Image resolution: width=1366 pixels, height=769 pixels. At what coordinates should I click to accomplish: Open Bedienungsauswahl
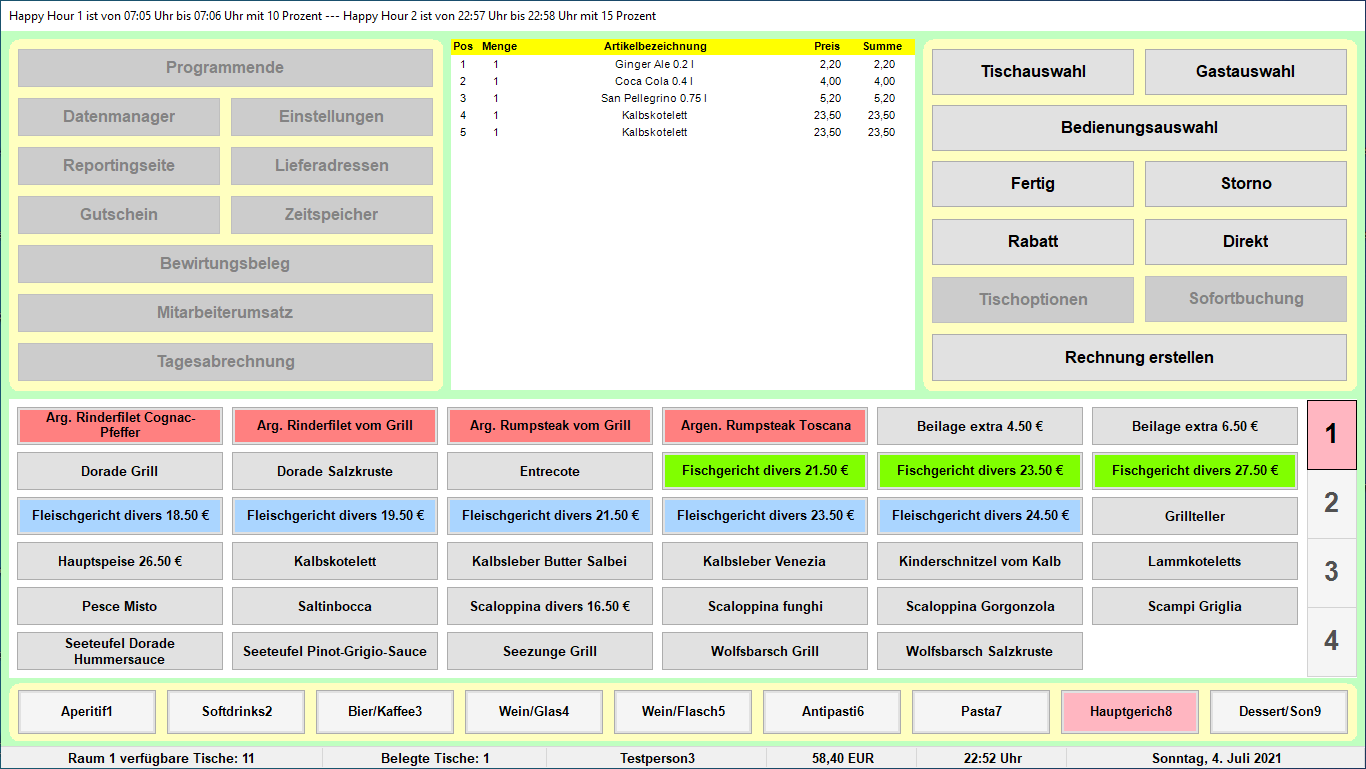pyautogui.click(x=1139, y=128)
